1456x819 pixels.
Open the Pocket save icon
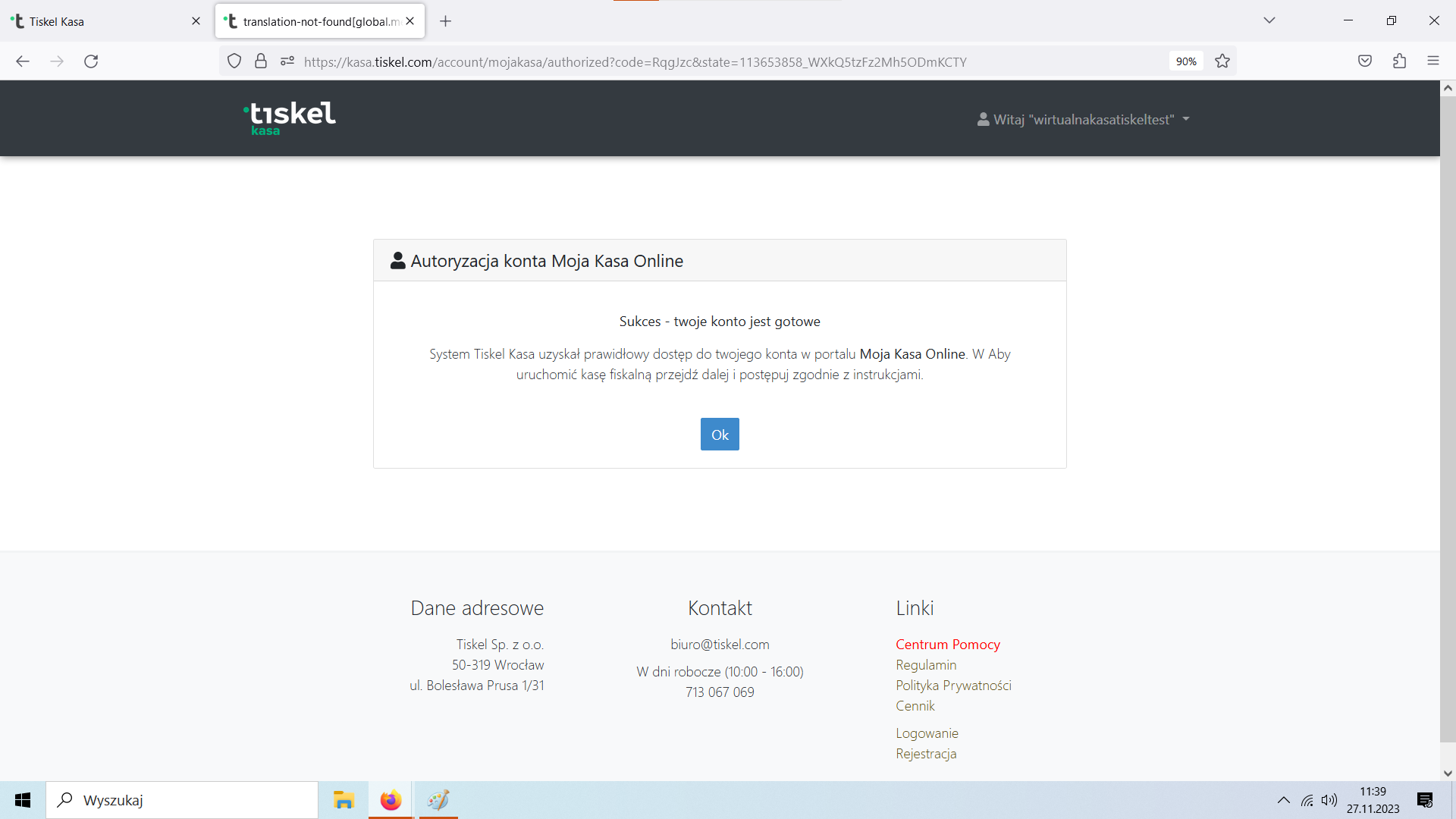coord(1365,61)
